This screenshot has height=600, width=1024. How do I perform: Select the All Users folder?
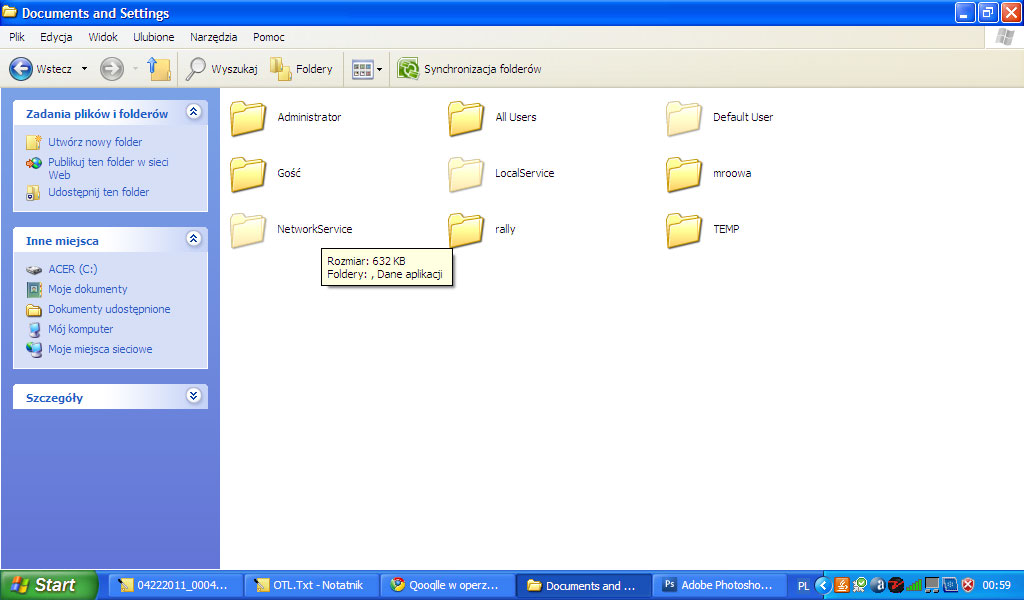[x=492, y=118]
